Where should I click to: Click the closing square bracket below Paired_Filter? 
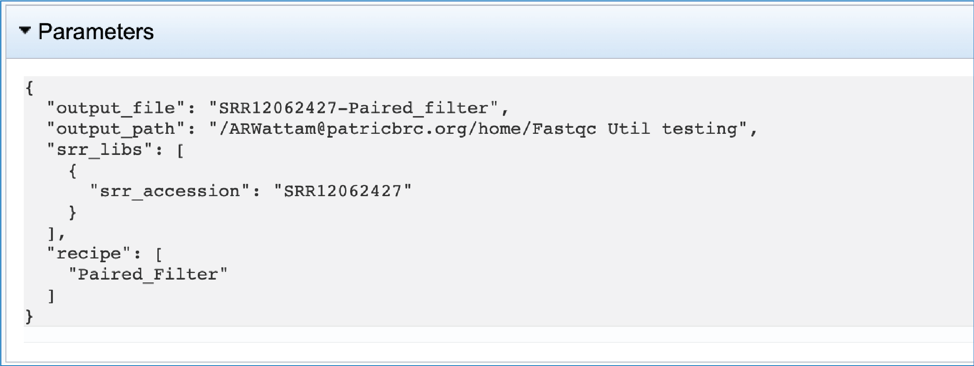tap(52, 296)
